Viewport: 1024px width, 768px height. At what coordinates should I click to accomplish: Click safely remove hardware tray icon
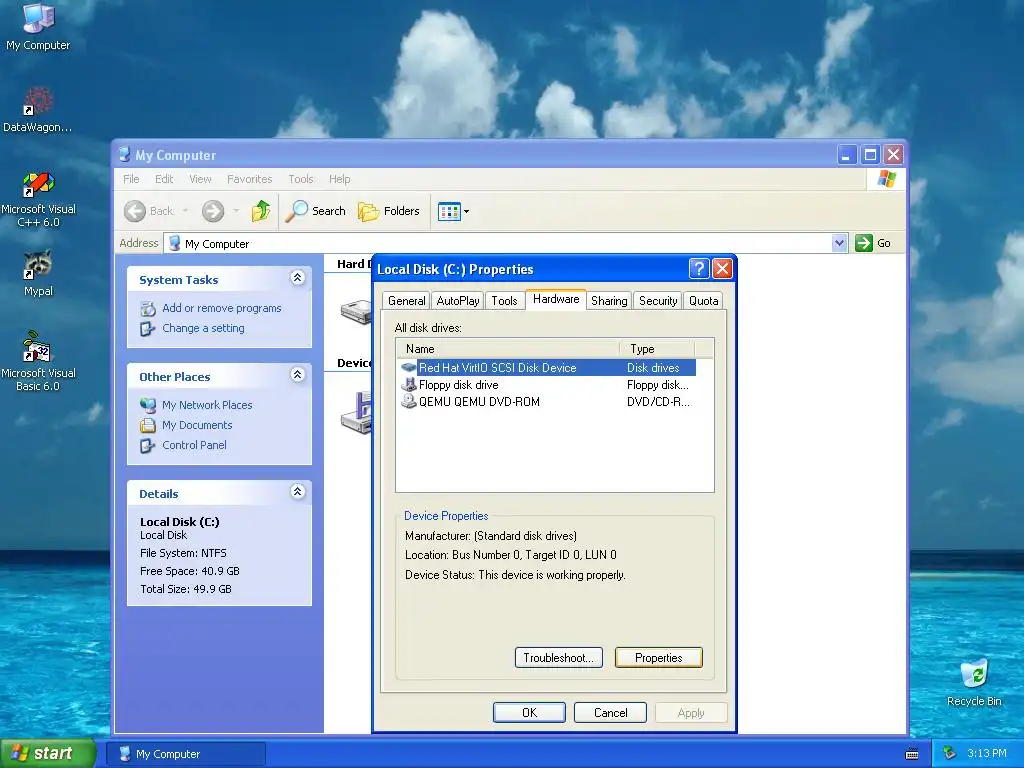950,753
